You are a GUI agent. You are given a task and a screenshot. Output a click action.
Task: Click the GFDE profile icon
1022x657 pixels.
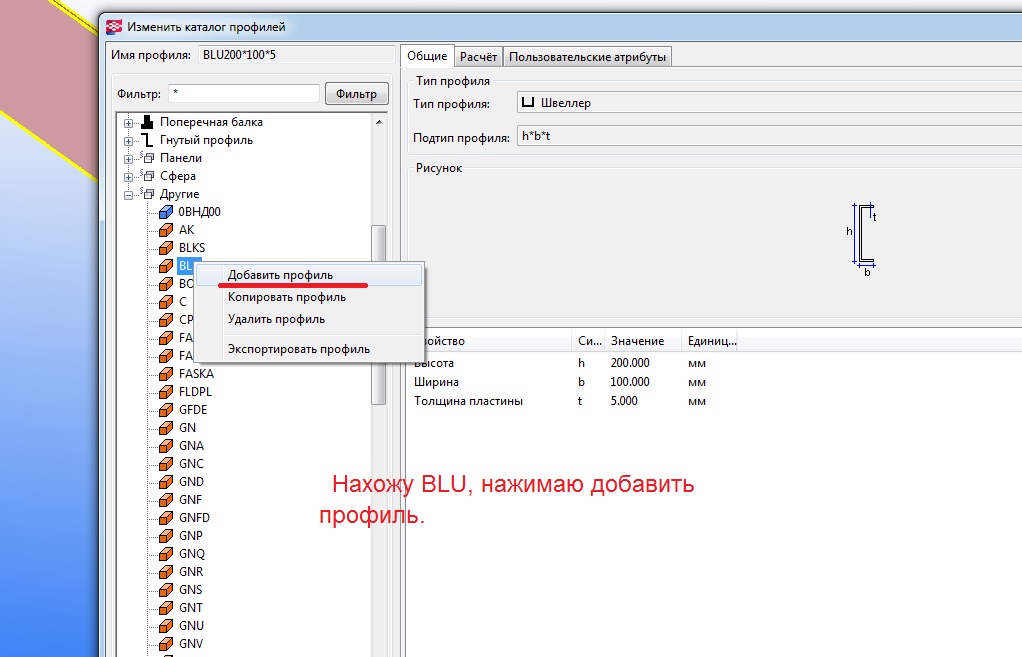[166, 410]
